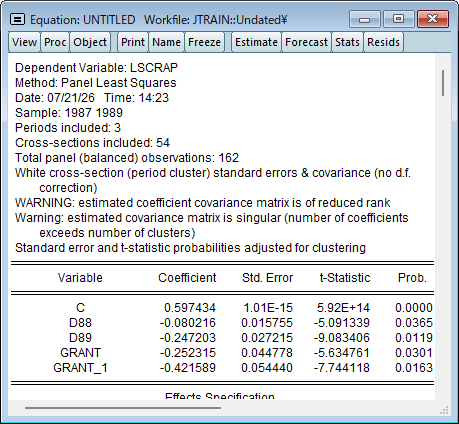Minimize the Equation window
Viewport: 459px width, 424px height.
(365, 19)
